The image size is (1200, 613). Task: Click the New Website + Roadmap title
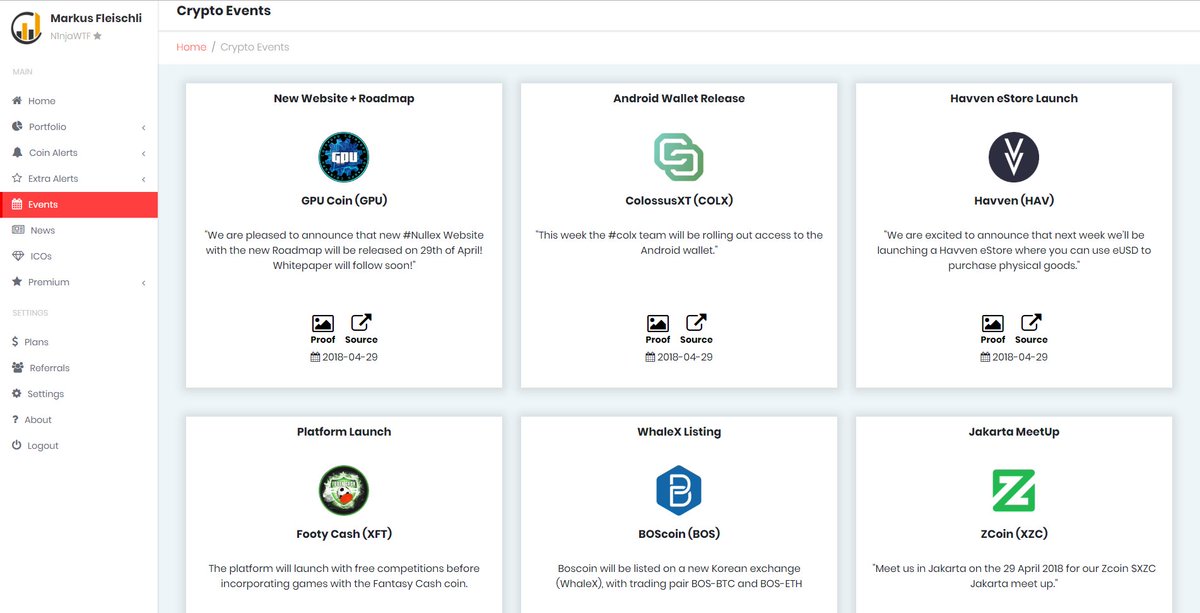344,99
